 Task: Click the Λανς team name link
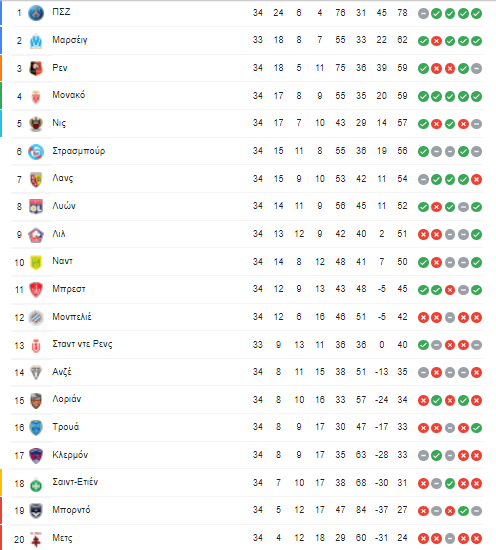point(63,178)
